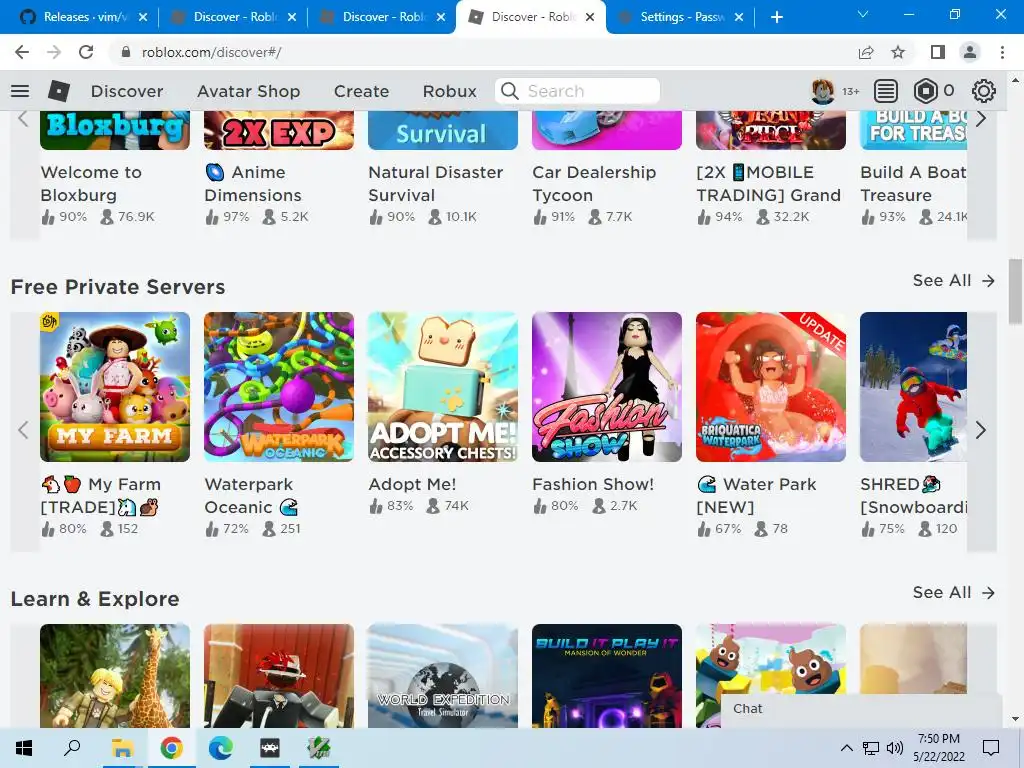The image size is (1024, 768).
Task: Open the Robux page
Action: (x=449, y=91)
